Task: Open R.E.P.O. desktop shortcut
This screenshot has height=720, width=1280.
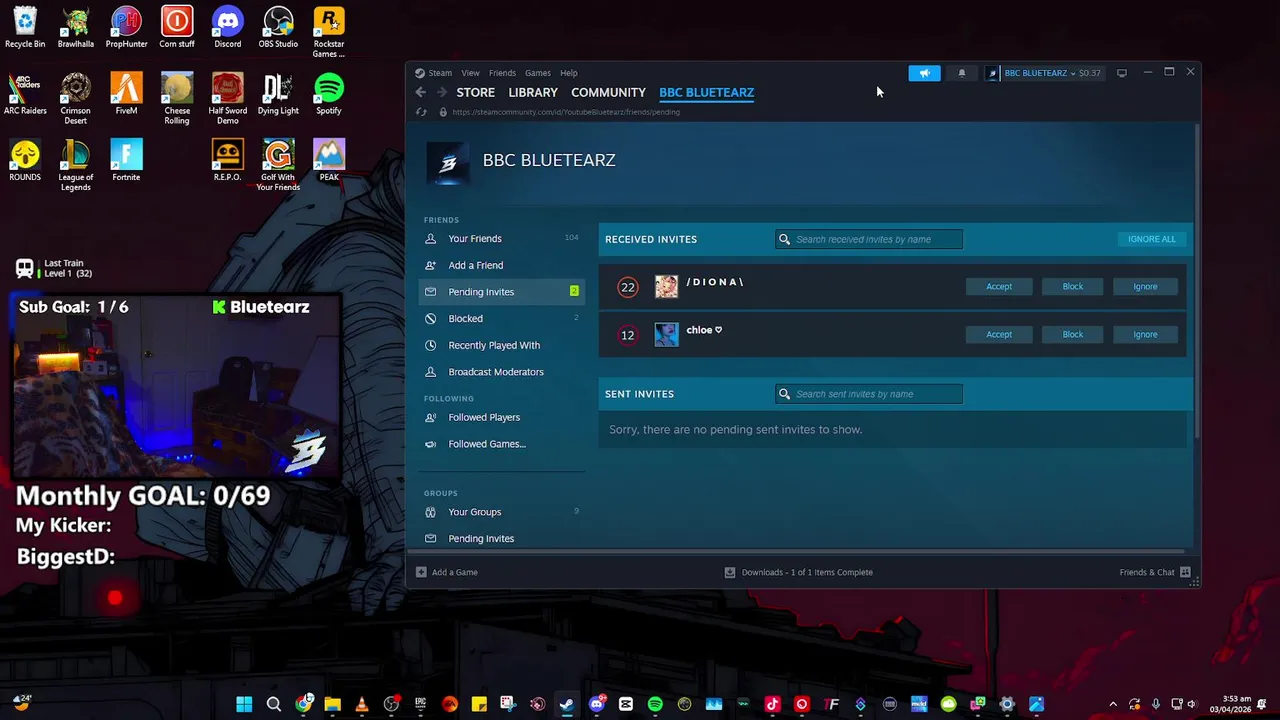Action: [x=227, y=161]
